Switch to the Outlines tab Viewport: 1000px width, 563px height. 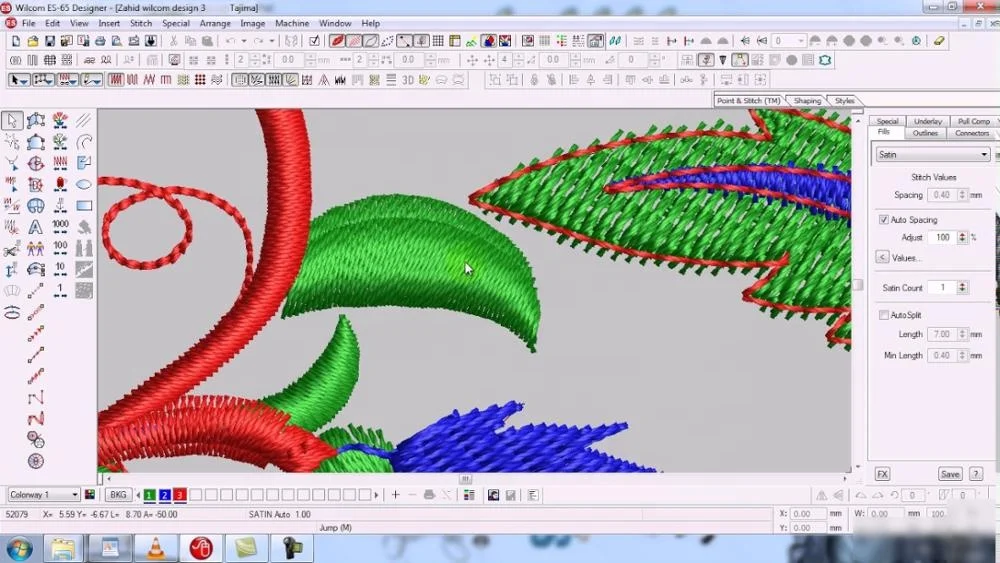(925, 133)
